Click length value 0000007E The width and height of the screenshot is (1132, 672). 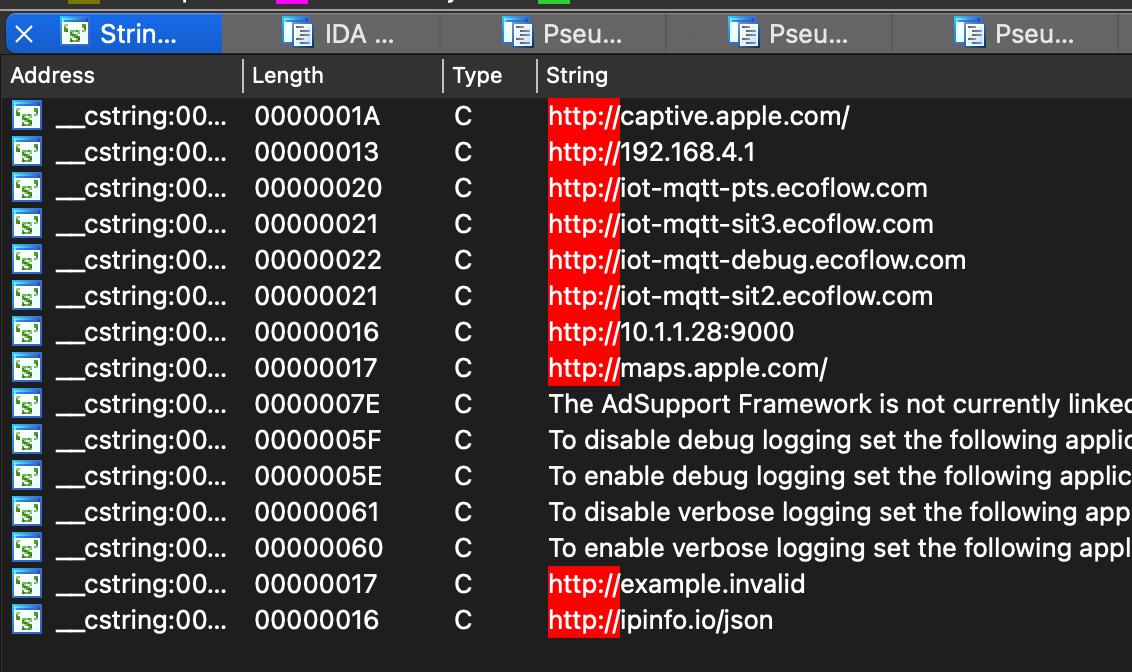pos(317,404)
